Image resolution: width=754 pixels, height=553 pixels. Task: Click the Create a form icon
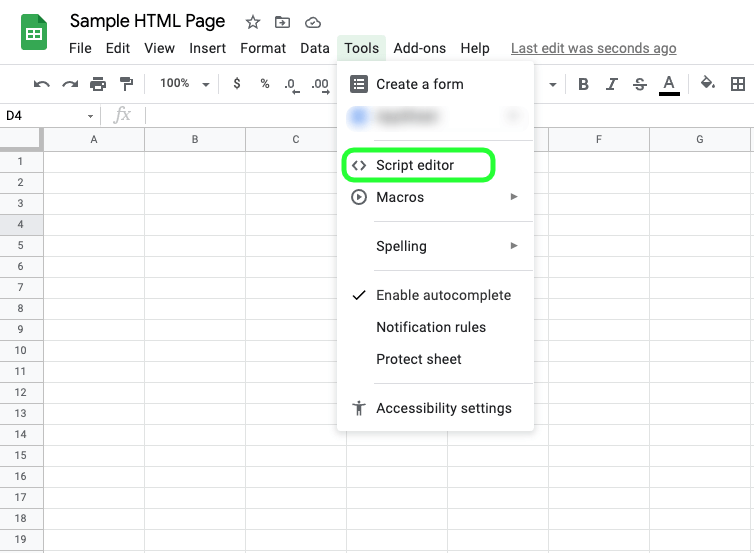coord(359,84)
